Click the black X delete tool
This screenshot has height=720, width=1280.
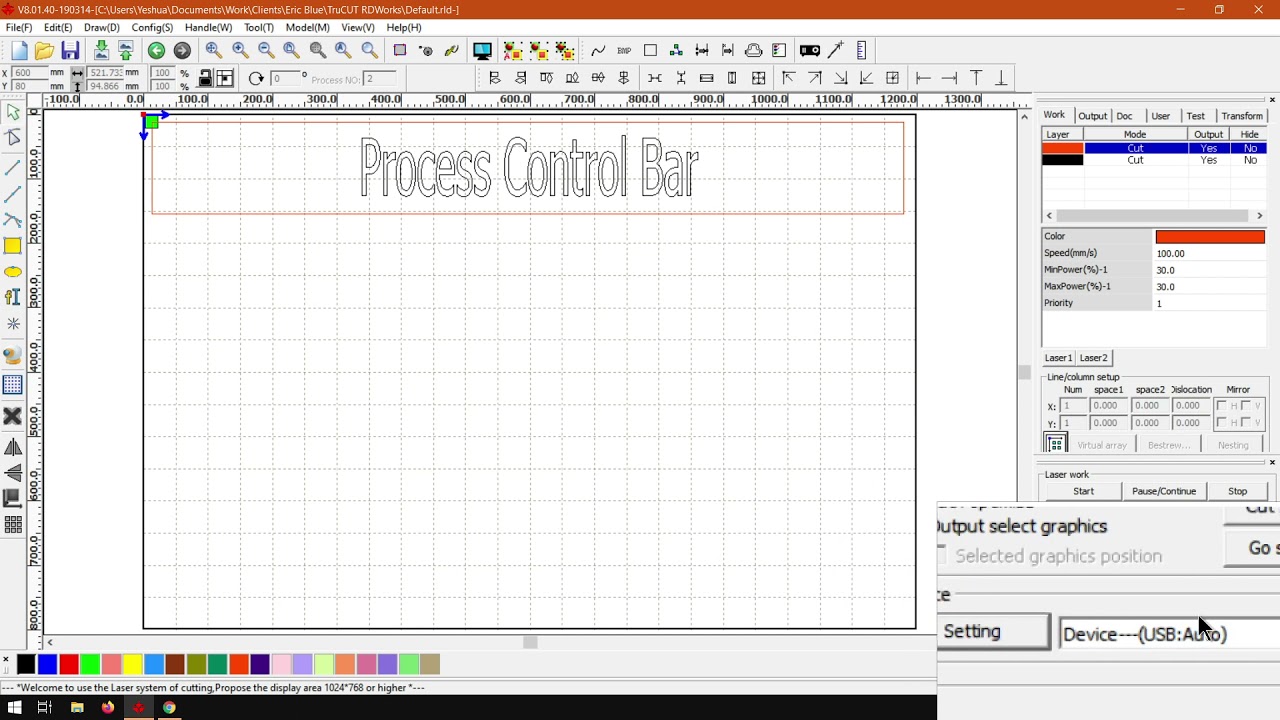pyautogui.click(x=12, y=416)
